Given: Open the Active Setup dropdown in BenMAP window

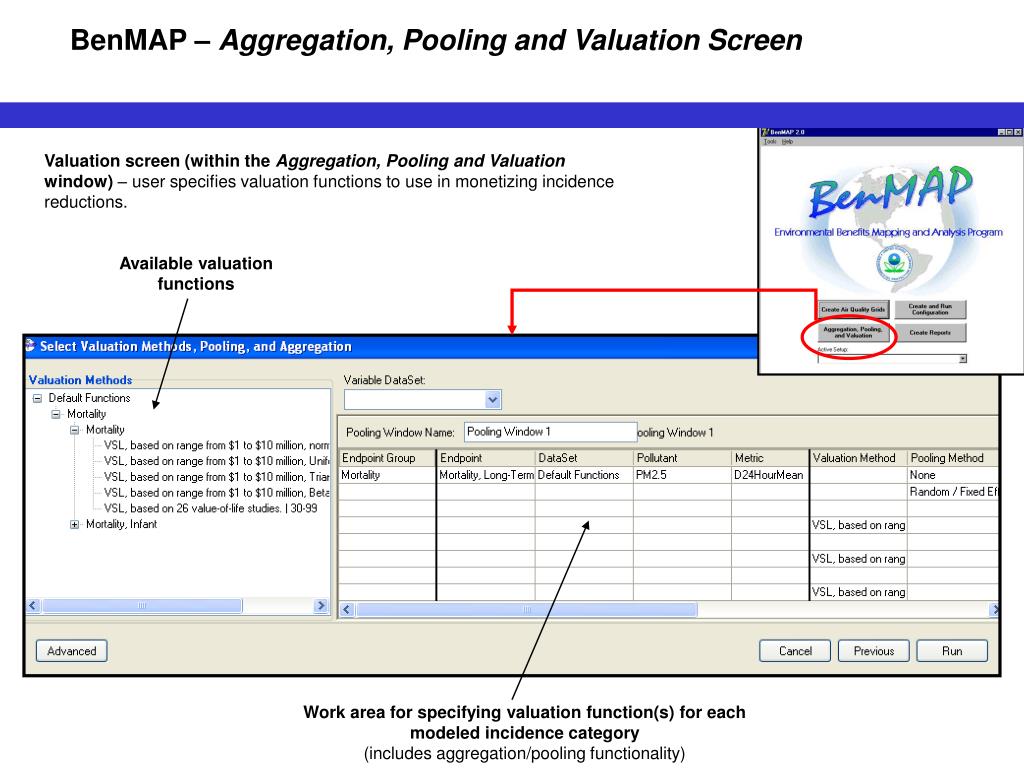Looking at the screenshot, I should tap(963, 359).
